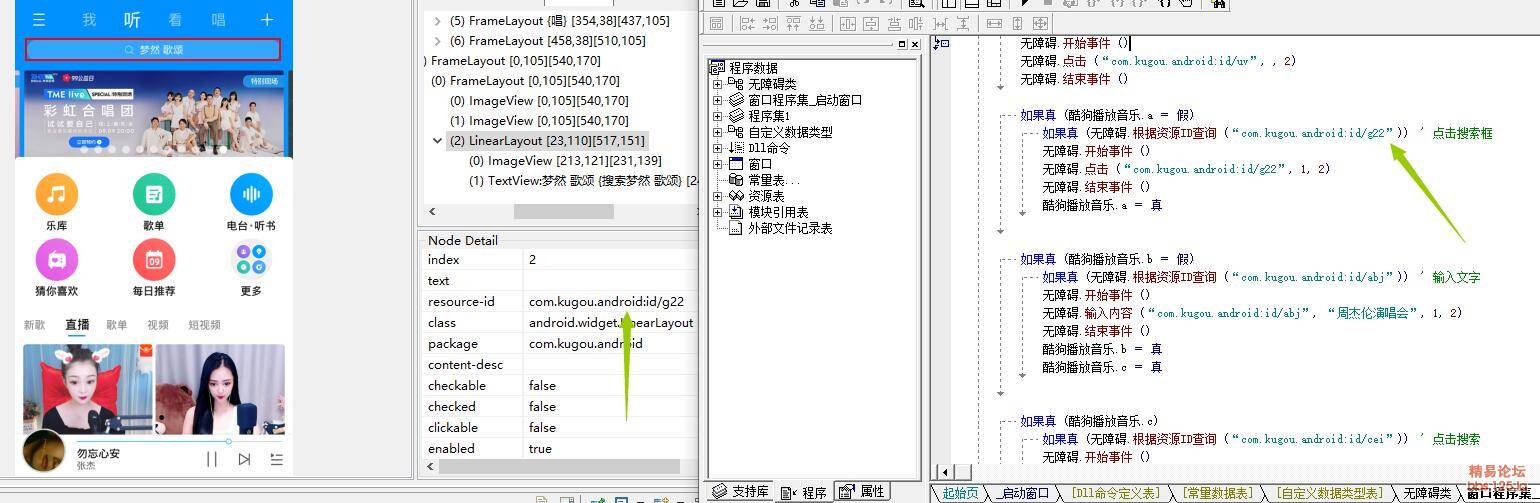The height and width of the screenshot is (503, 1540).
Task: Expand the 程序集1 tree node
Action: pos(717,116)
